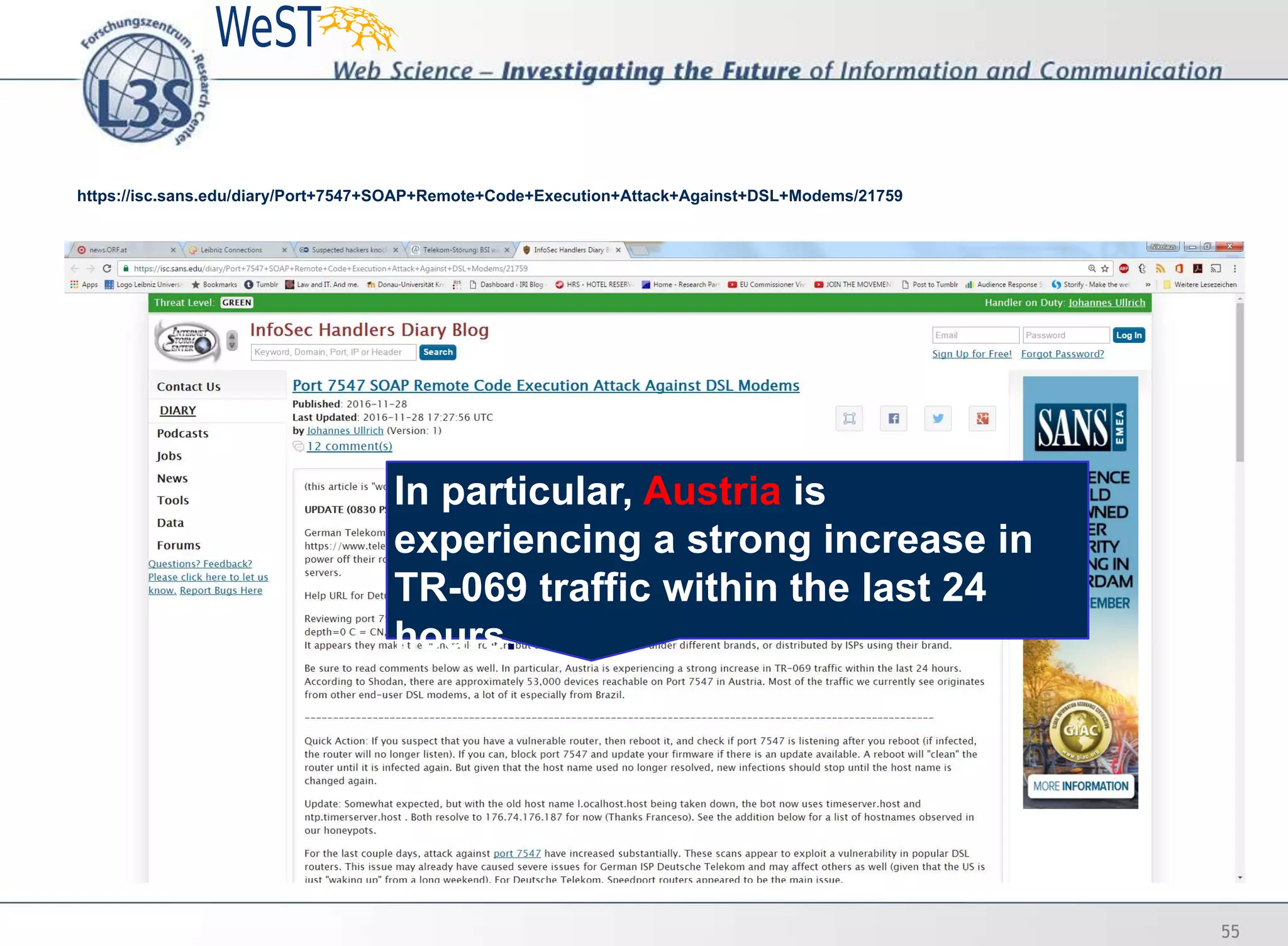Share the article on Facebook
This screenshot has width=1288, height=946.
coord(894,418)
